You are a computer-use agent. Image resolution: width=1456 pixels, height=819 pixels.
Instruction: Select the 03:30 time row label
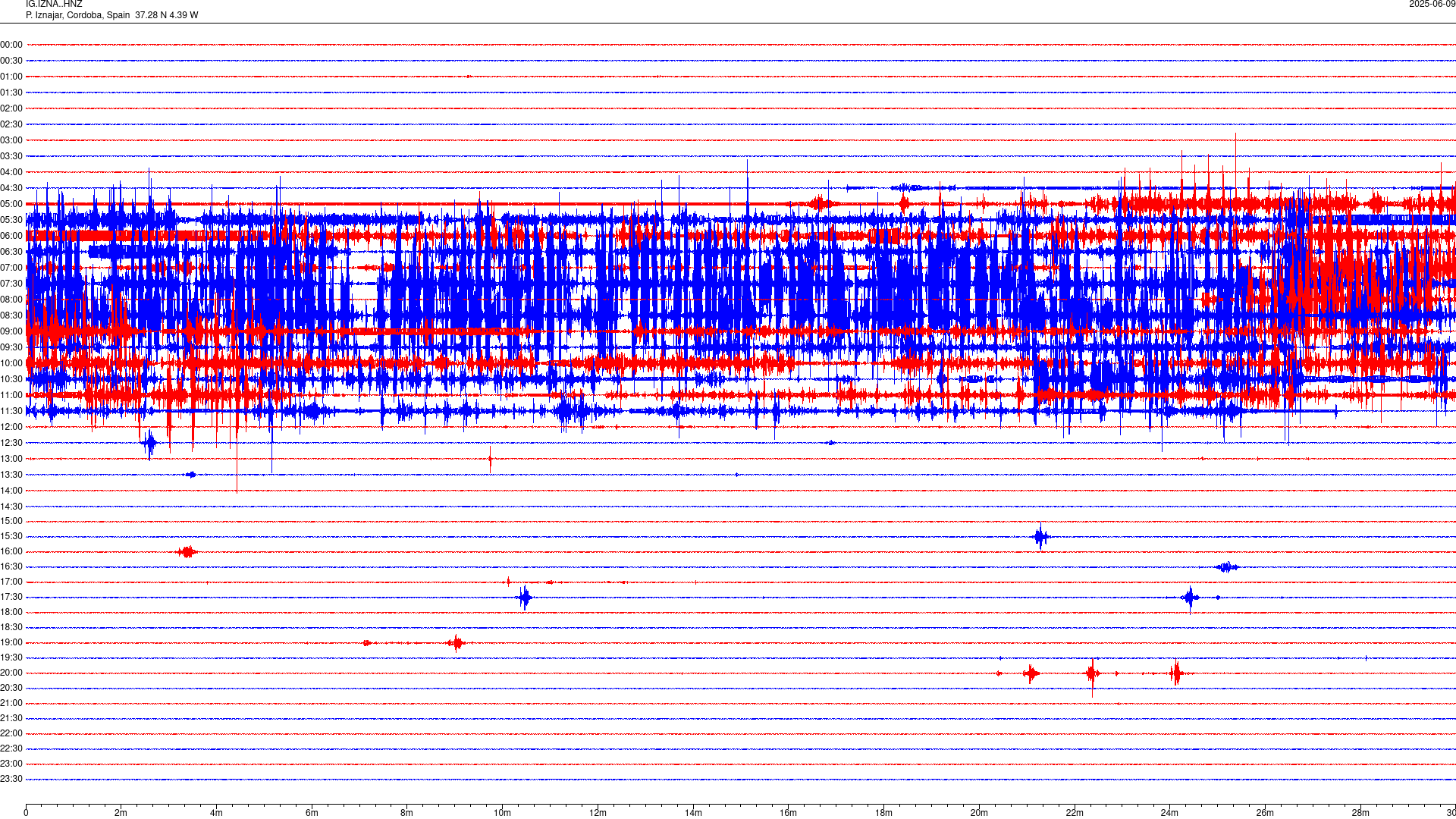tap(11, 156)
